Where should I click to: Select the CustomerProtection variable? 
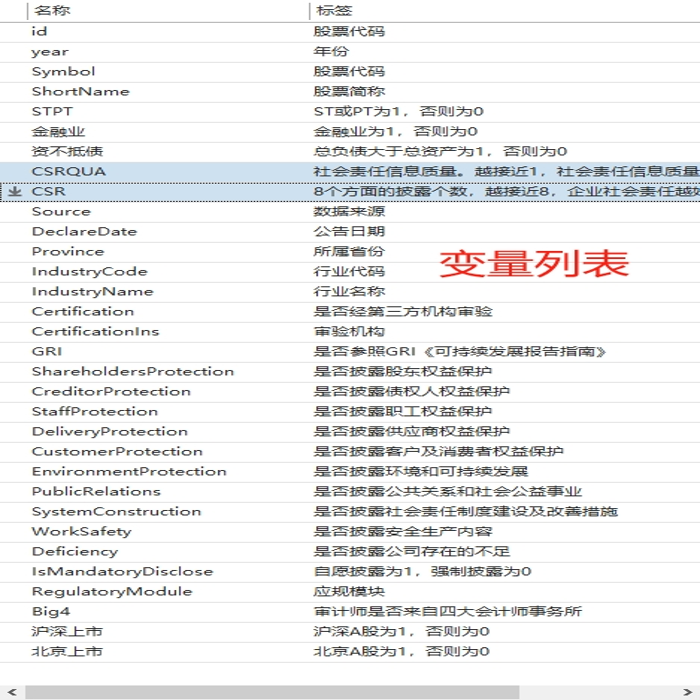pyautogui.click(x=117, y=451)
